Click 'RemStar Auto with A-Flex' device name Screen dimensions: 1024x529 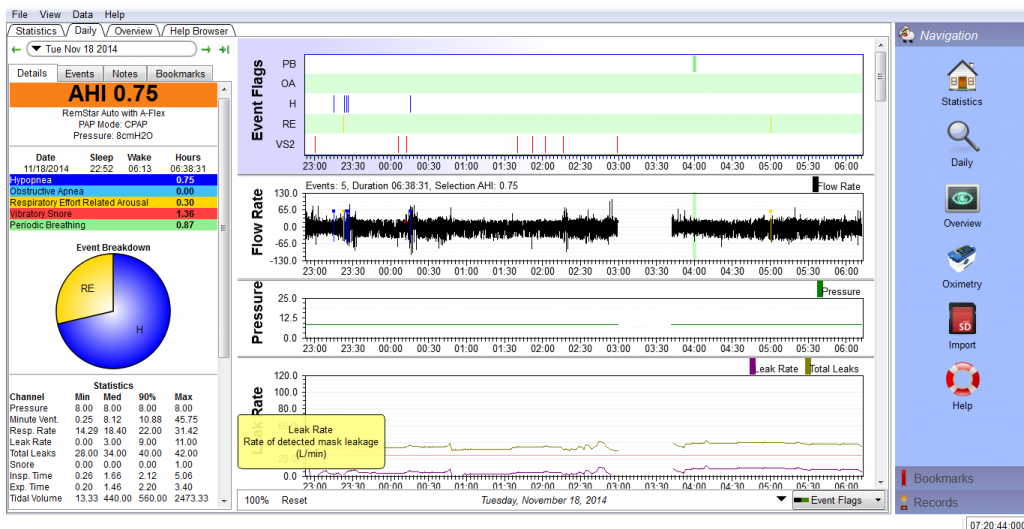114,112
